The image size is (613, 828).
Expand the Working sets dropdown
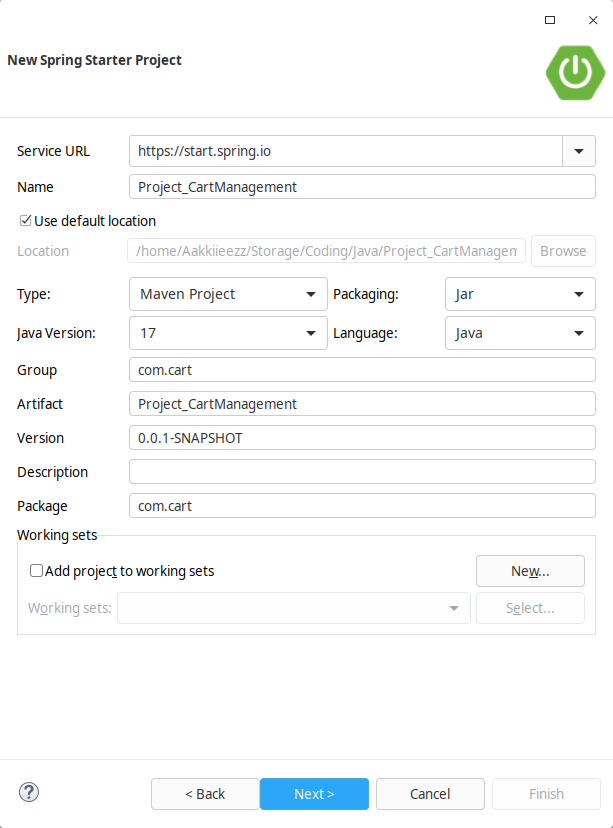pyautogui.click(x=454, y=607)
